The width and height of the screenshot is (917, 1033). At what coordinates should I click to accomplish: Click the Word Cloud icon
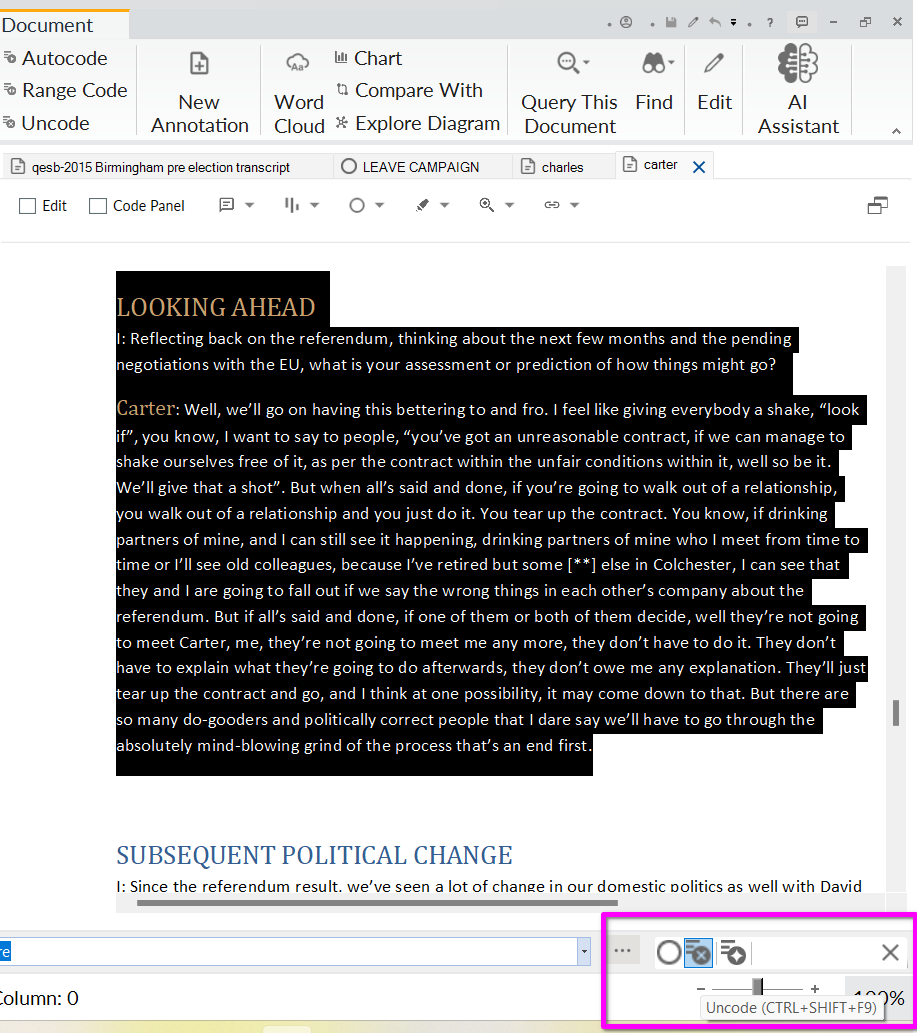(x=298, y=89)
